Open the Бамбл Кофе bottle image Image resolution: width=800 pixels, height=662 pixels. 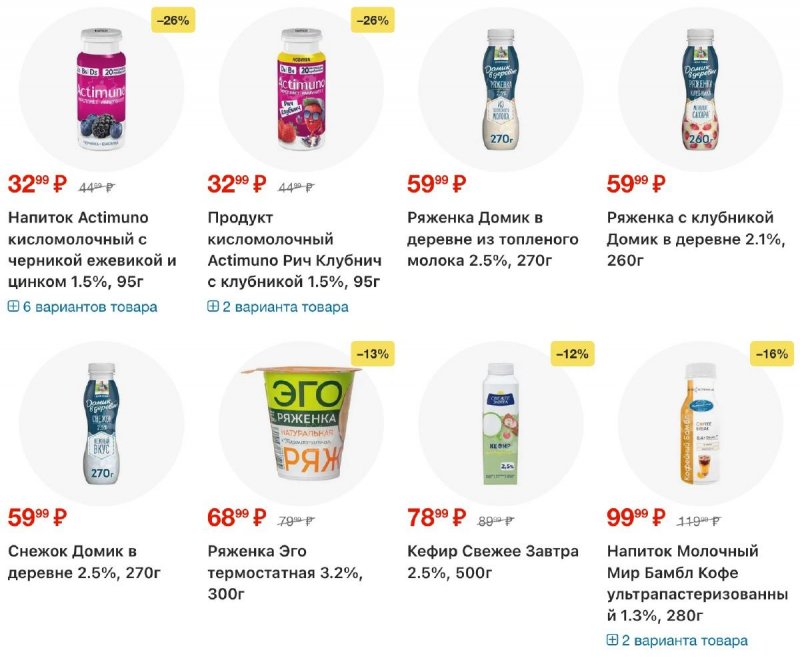tap(700, 420)
